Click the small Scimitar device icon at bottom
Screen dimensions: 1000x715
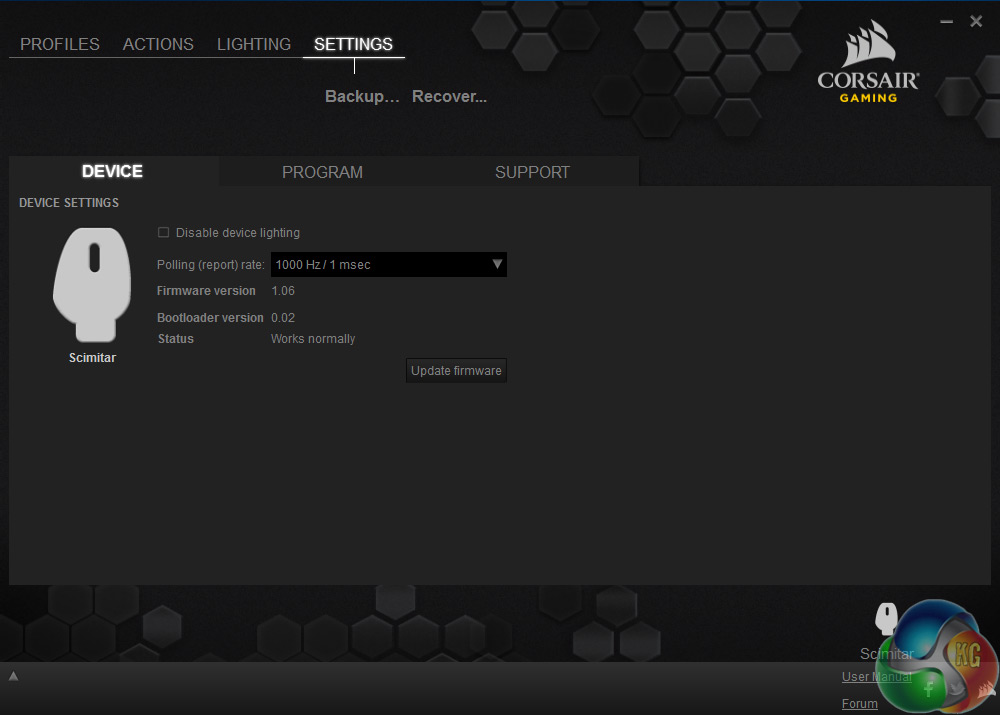pos(886,619)
